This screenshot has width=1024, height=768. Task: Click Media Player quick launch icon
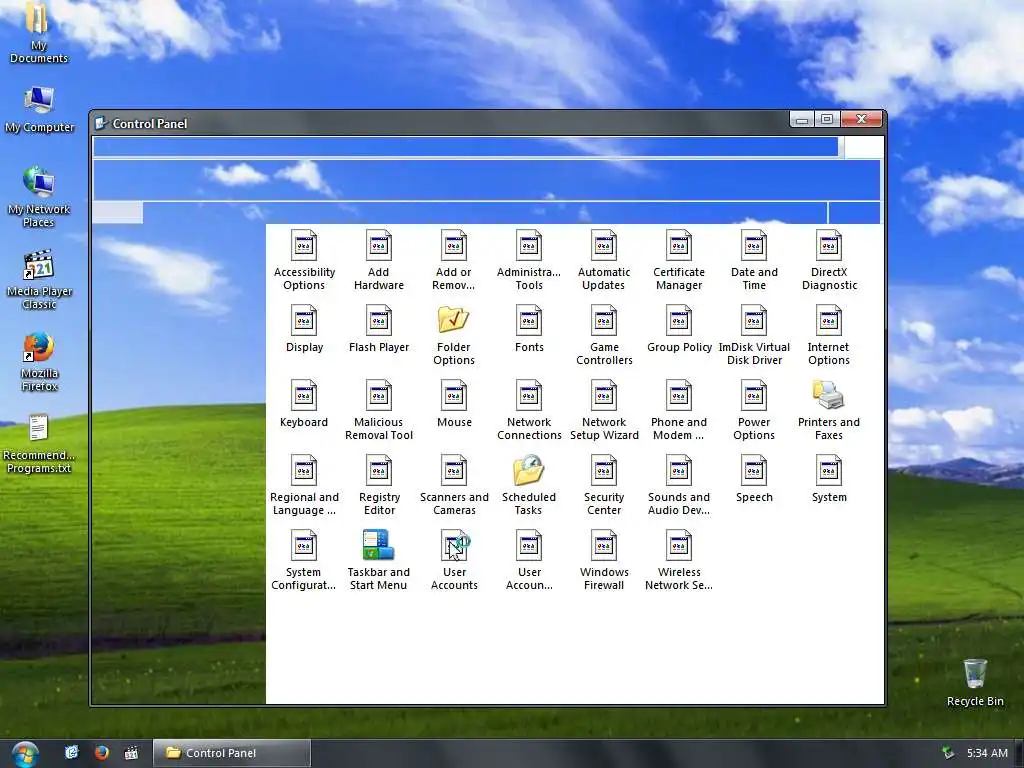pos(131,753)
